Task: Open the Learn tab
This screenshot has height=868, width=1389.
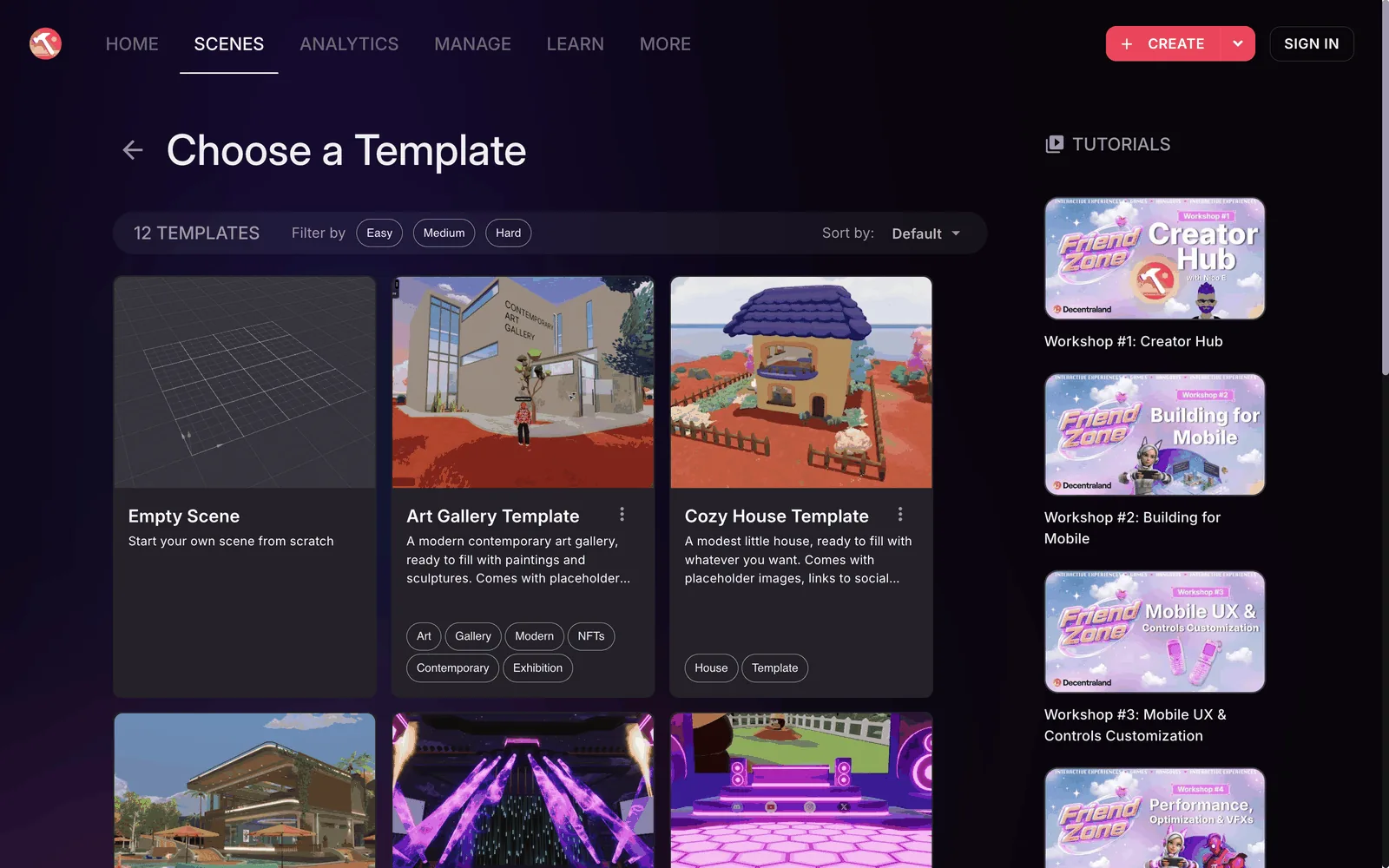Action: point(575,44)
